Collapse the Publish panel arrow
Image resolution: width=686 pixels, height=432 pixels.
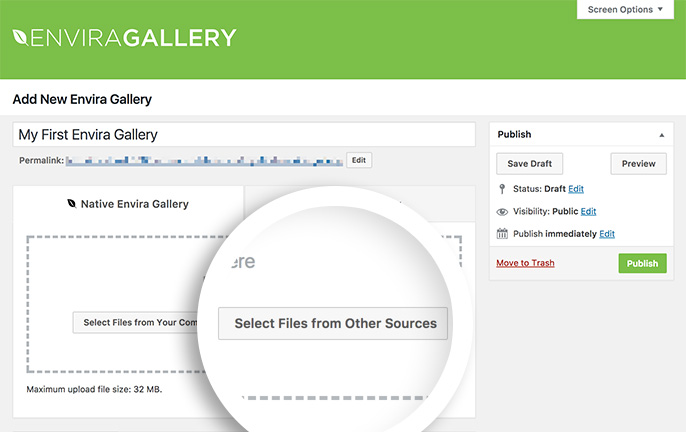coord(662,135)
